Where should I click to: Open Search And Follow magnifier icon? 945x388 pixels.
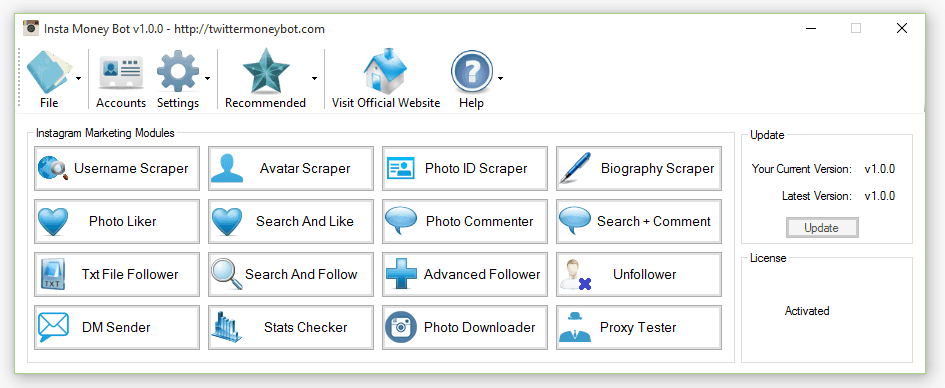[x=226, y=275]
